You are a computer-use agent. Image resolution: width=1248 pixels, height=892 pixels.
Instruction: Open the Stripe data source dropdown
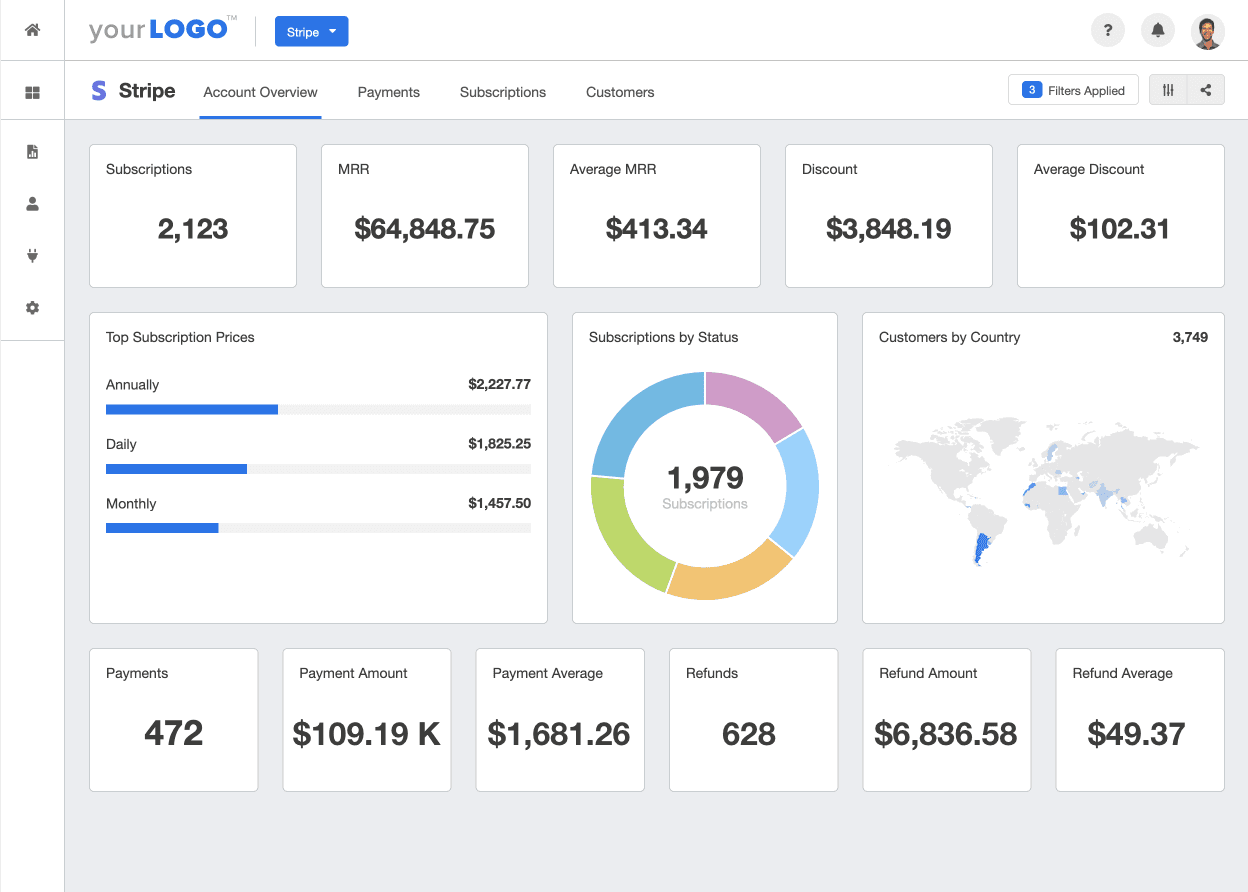[311, 31]
